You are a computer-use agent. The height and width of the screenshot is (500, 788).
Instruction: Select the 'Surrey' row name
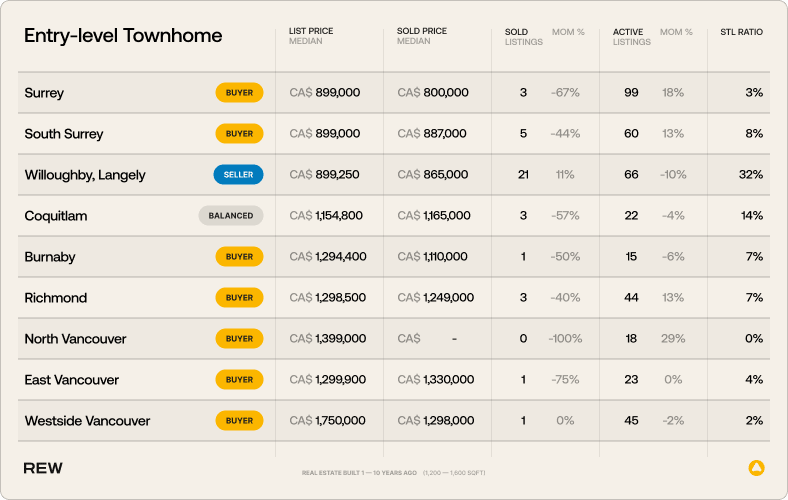point(44,93)
